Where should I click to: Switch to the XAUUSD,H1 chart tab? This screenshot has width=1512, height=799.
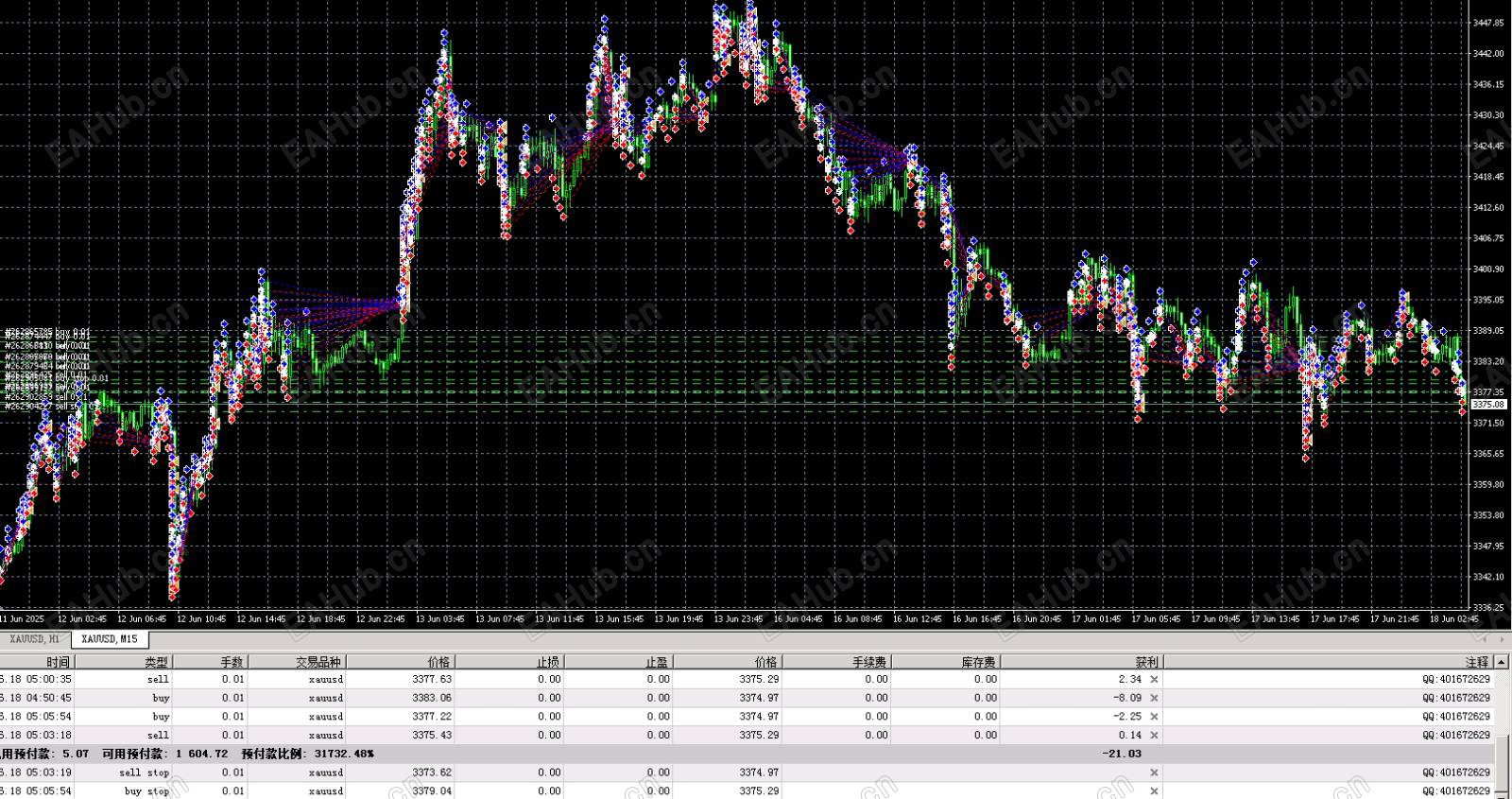(x=35, y=639)
